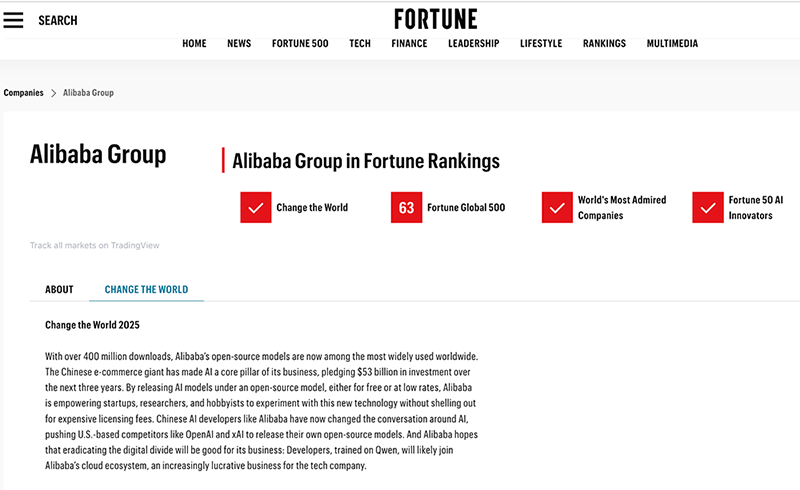Click the breadcrumb chevron separator
The width and height of the screenshot is (800, 490).
pyautogui.click(x=53, y=93)
